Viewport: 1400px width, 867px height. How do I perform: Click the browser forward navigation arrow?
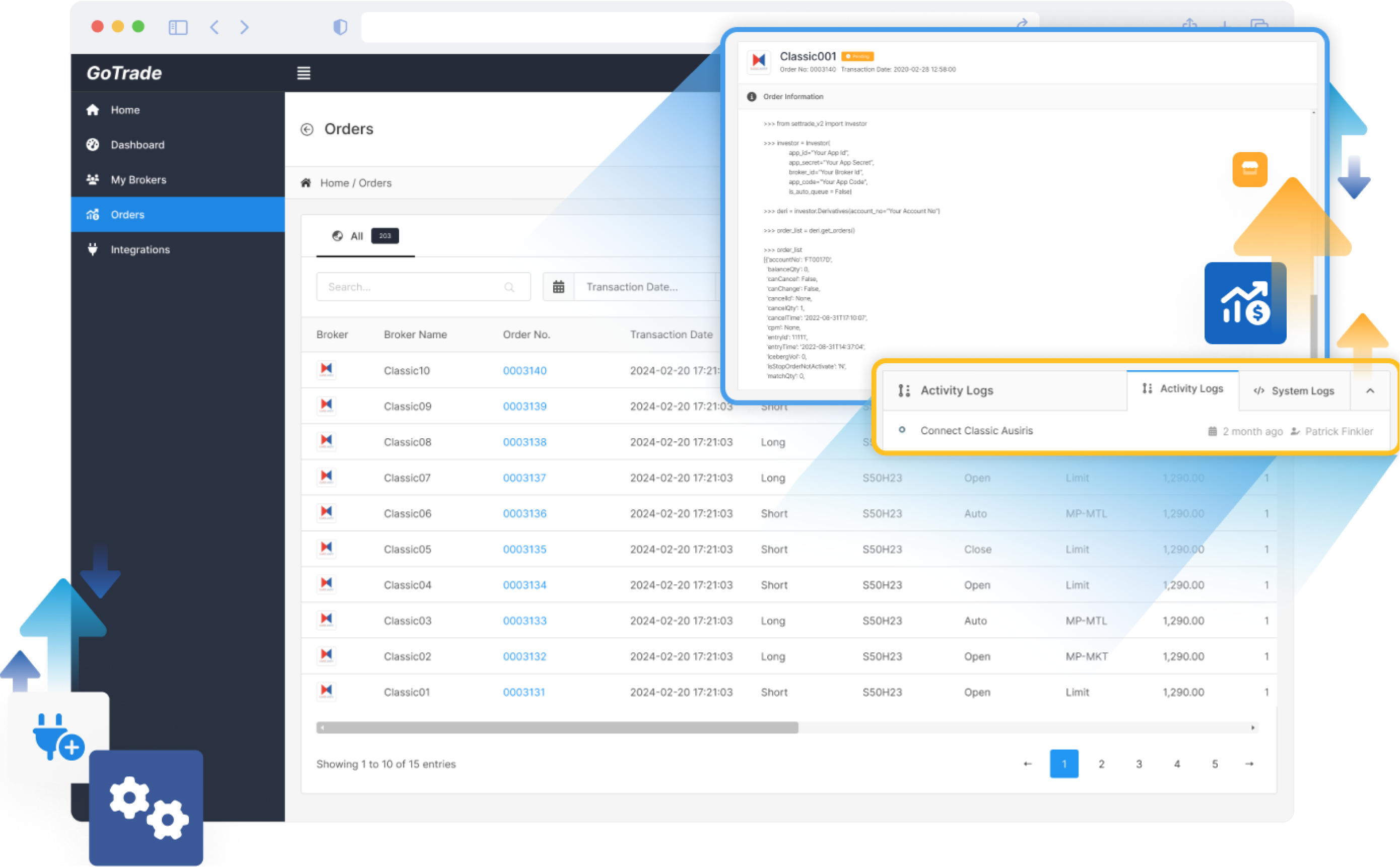point(245,27)
